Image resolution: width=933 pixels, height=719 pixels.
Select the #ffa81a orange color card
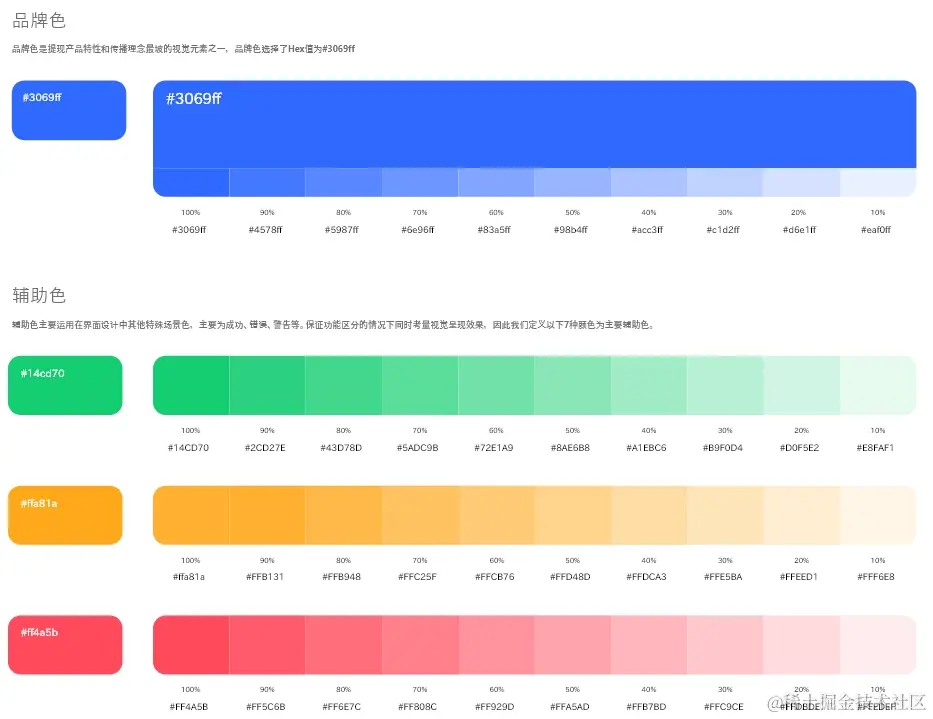click(x=65, y=515)
